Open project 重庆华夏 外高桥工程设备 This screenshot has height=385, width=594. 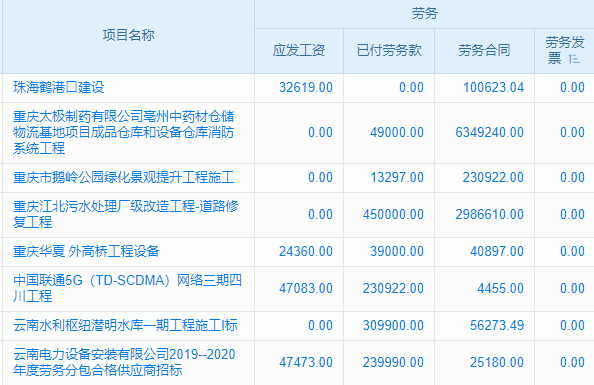[86, 251]
